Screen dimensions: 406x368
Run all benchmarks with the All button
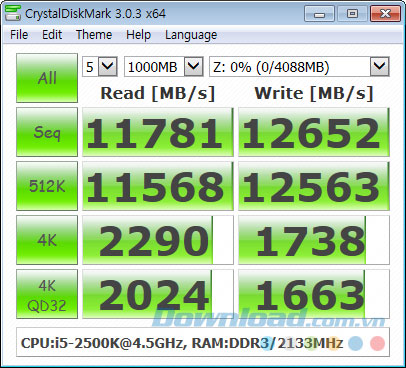click(47, 78)
